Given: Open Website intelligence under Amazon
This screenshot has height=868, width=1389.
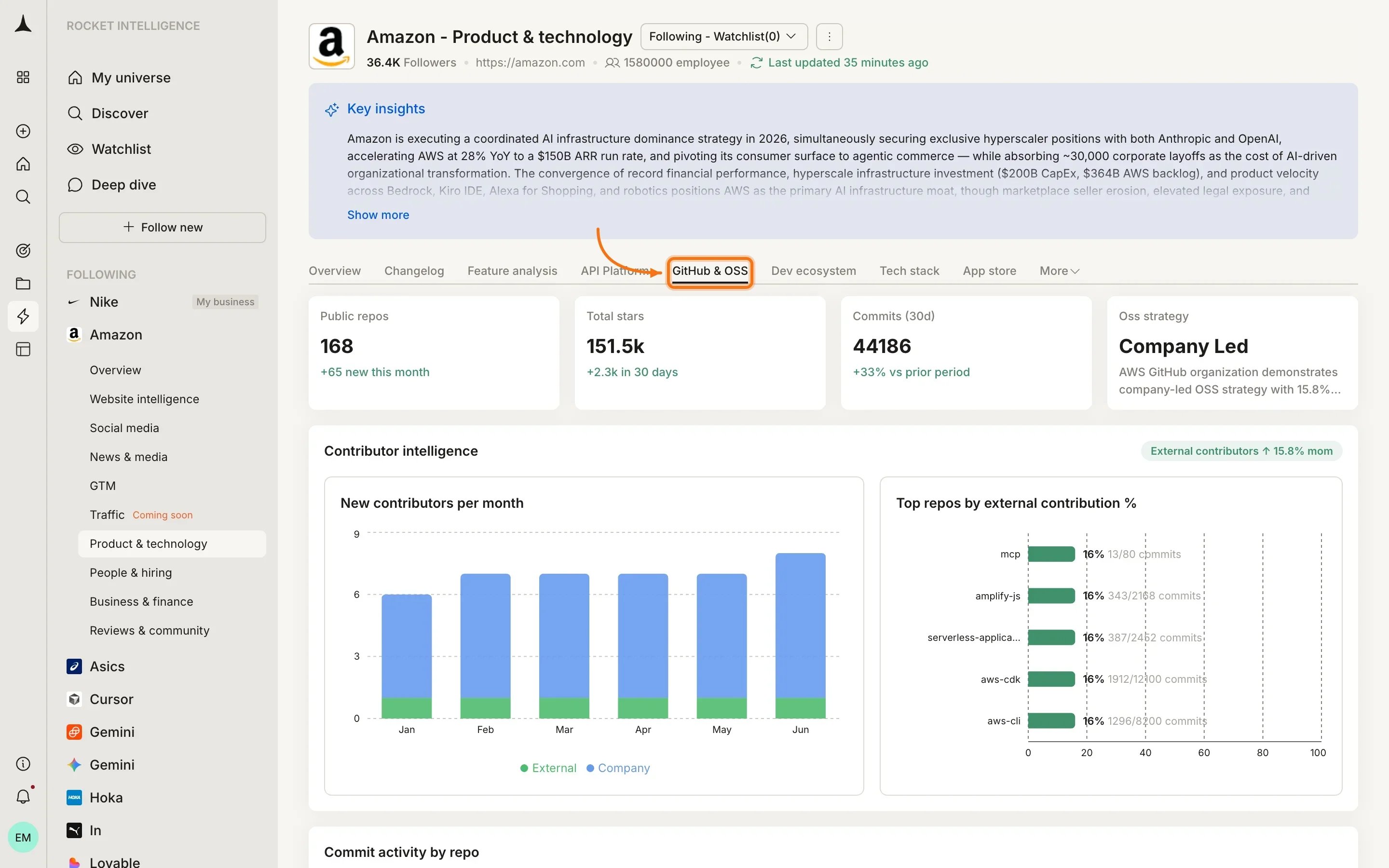Looking at the screenshot, I should [x=144, y=399].
